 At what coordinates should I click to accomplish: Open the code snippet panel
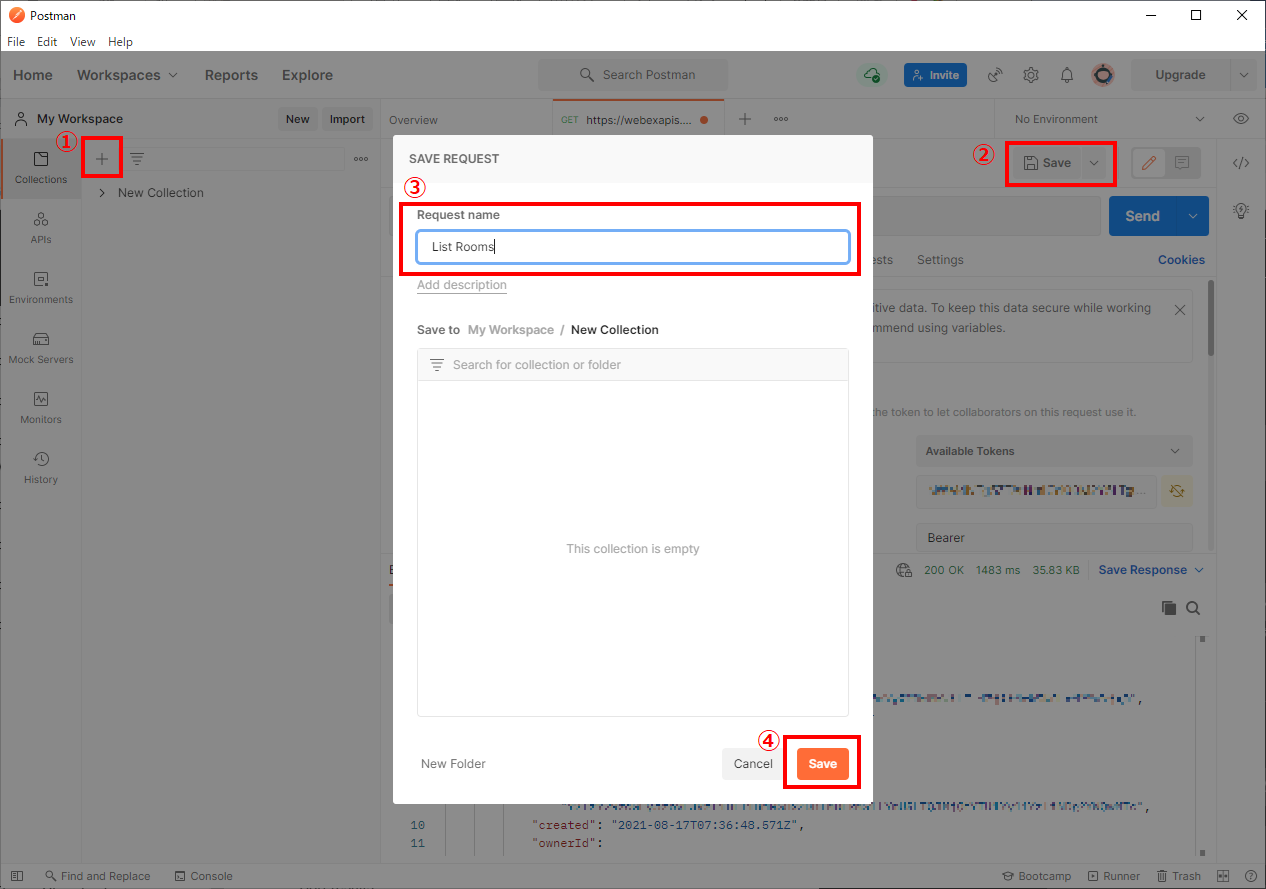point(1241,161)
